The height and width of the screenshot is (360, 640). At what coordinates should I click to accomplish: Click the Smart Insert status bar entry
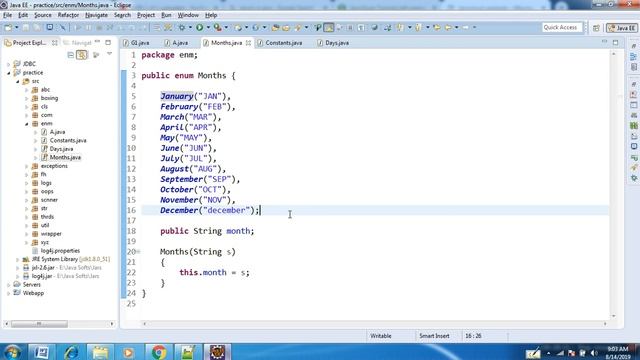tap(434, 336)
